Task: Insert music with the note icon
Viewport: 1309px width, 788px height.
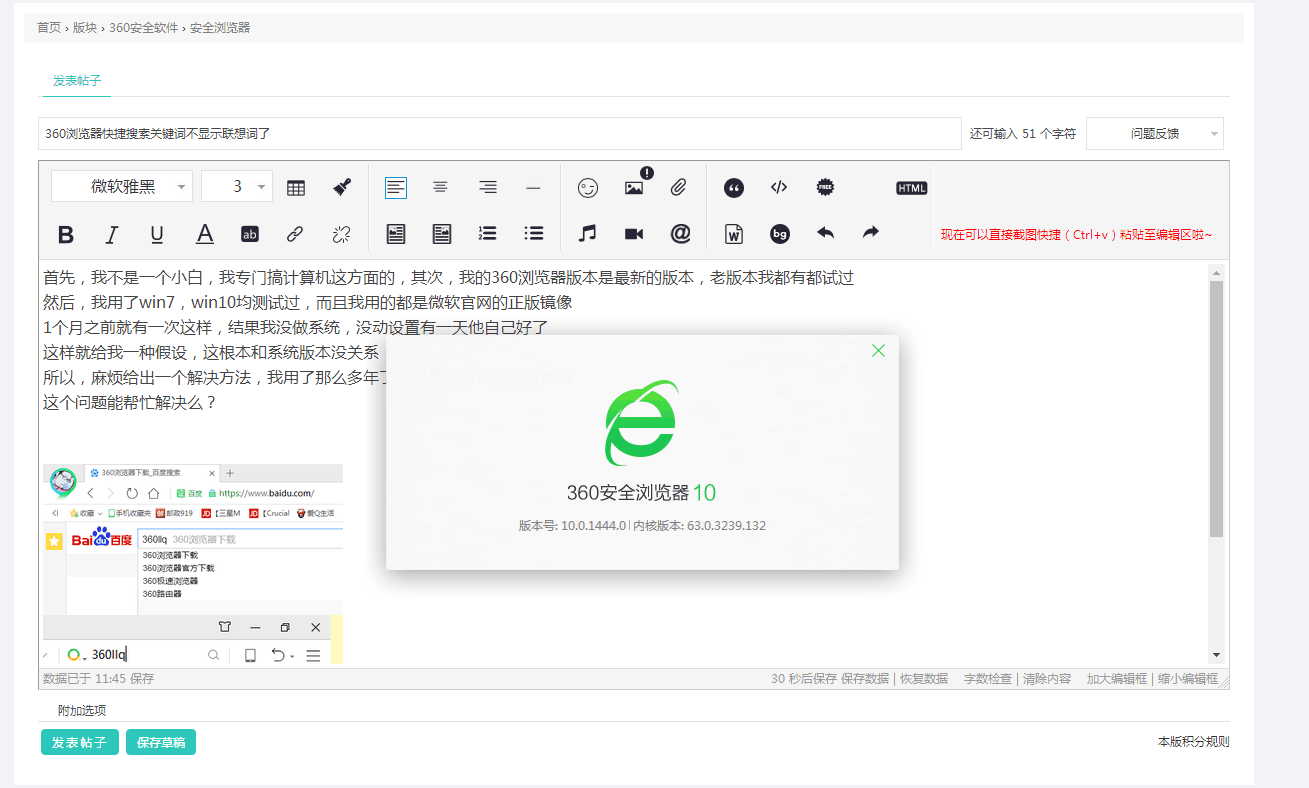Action: (x=588, y=233)
